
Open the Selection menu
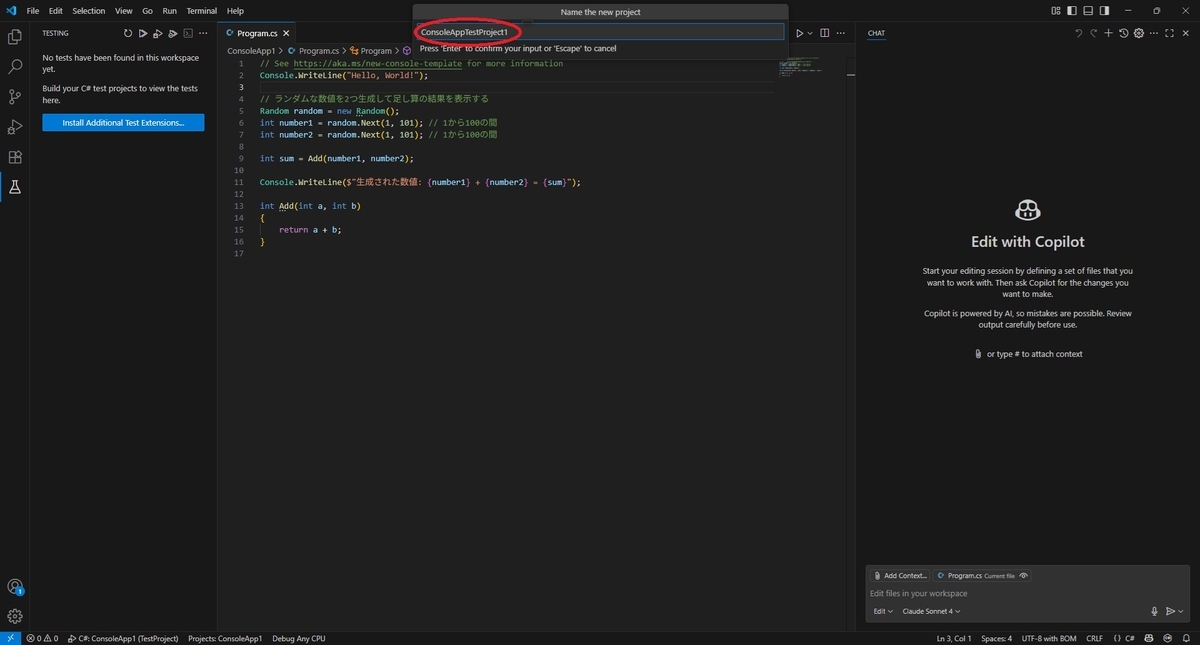89,11
